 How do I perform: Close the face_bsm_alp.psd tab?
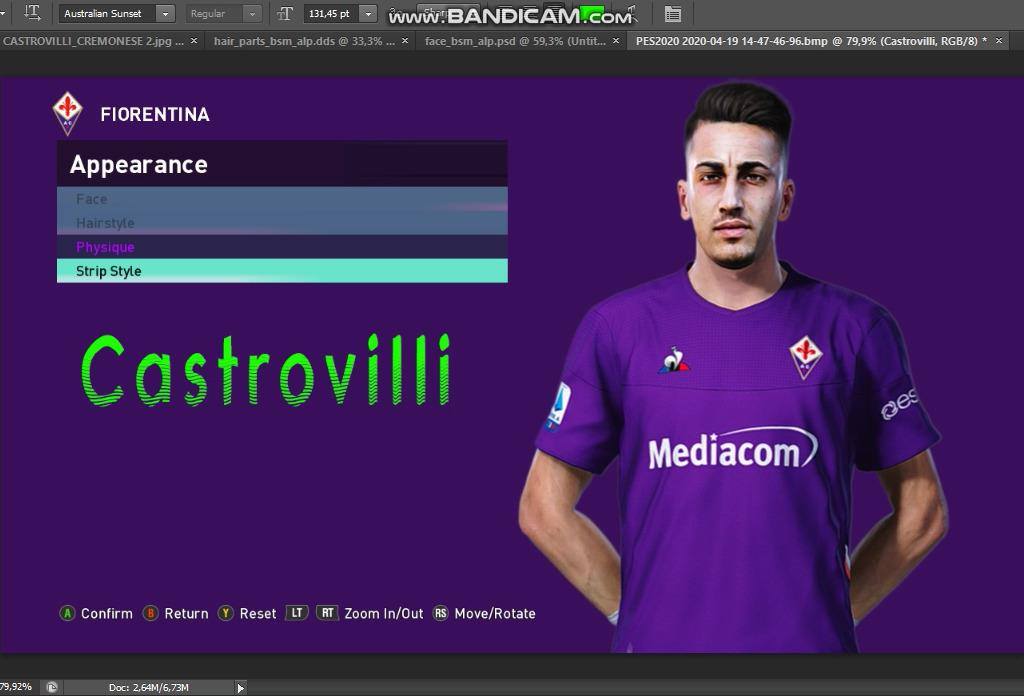point(616,40)
